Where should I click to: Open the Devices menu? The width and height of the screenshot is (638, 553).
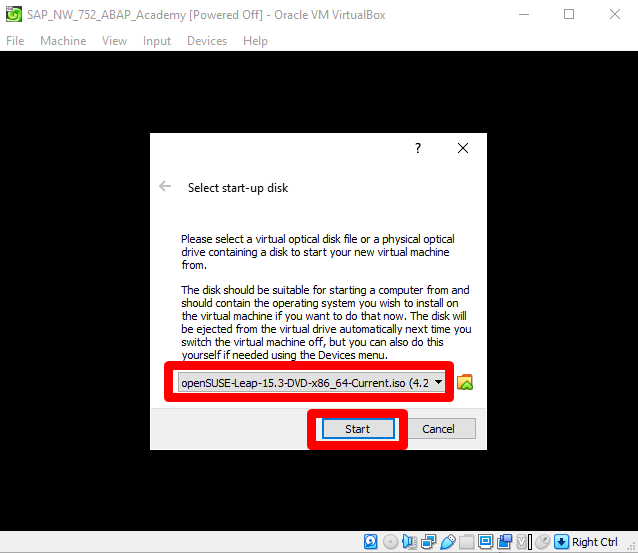[x=207, y=41]
